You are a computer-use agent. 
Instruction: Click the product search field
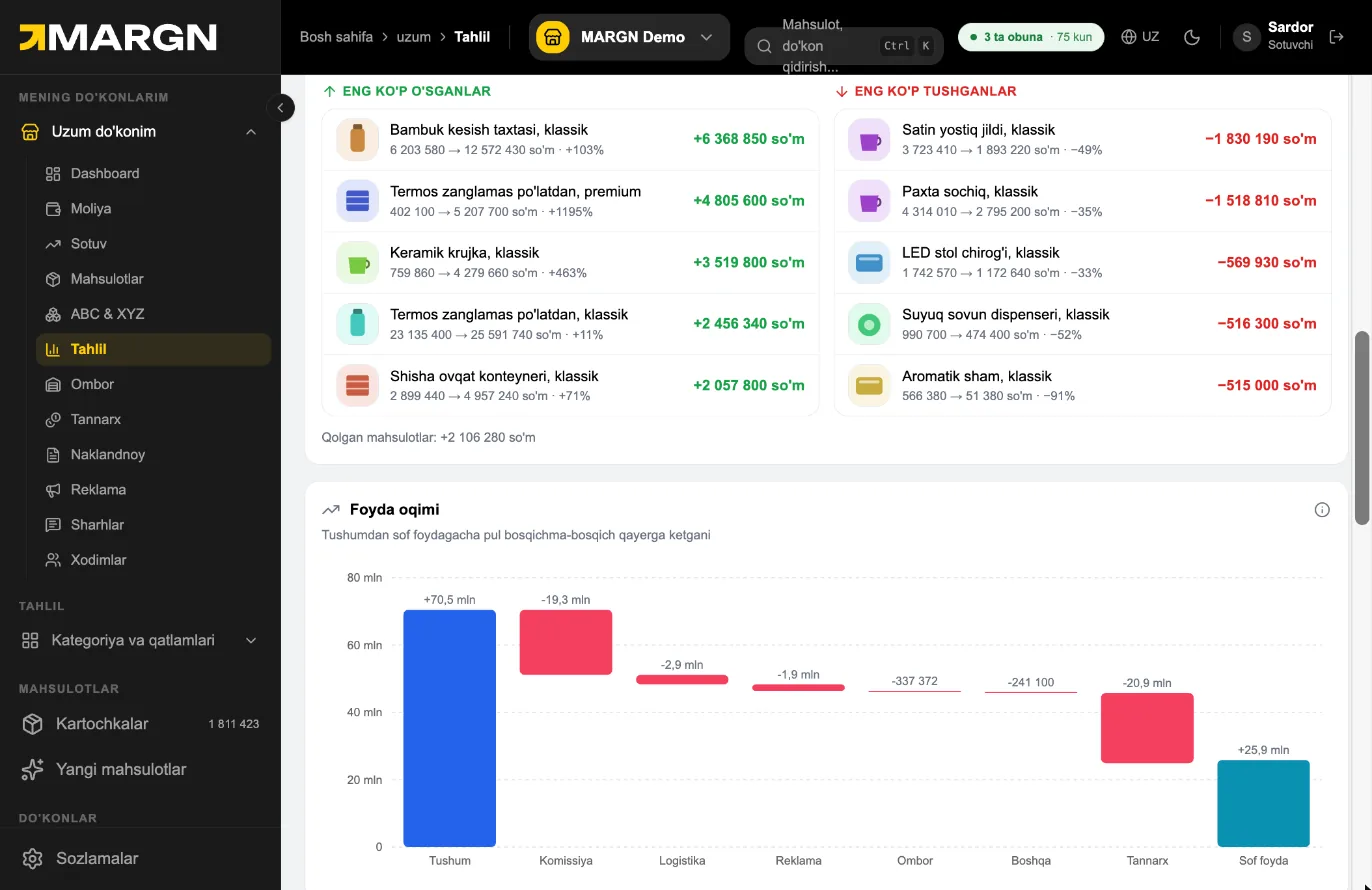pos(844,46)
